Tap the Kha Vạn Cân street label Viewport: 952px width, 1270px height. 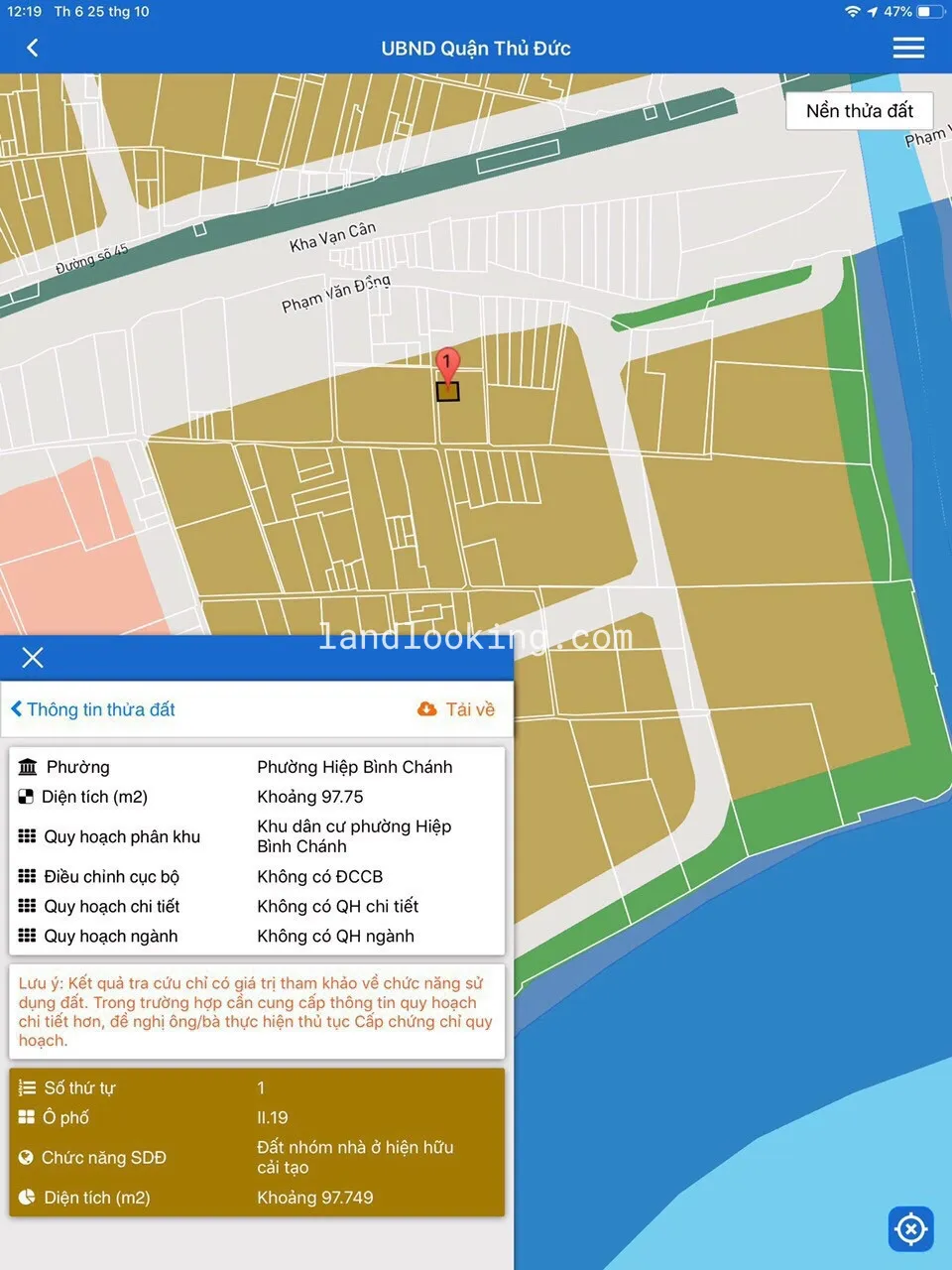point(332,236)
